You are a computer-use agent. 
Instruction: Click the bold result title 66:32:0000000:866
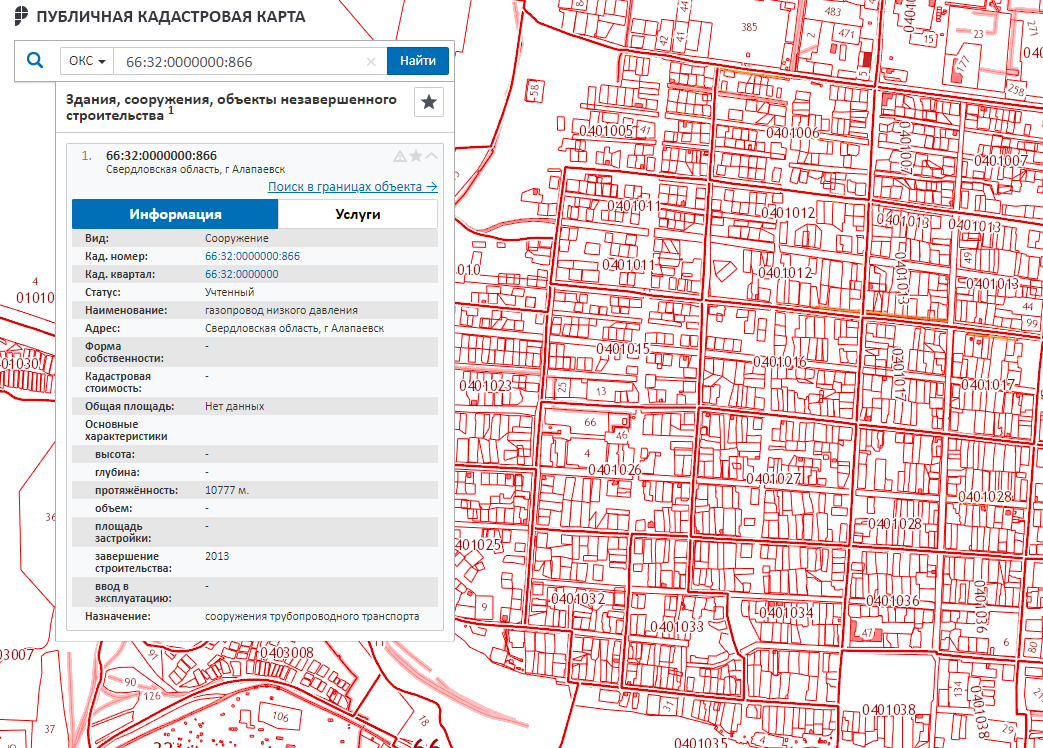(161, 155)
